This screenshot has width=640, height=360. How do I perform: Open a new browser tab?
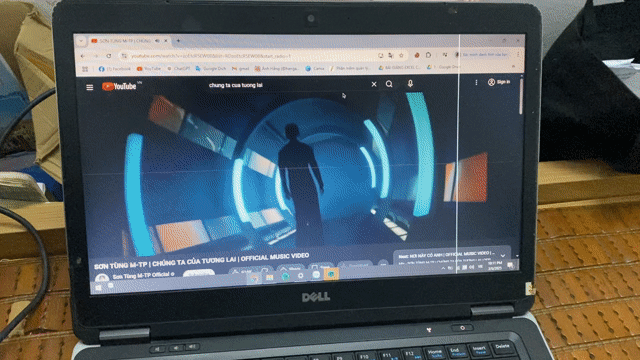(x=178, y=41)
